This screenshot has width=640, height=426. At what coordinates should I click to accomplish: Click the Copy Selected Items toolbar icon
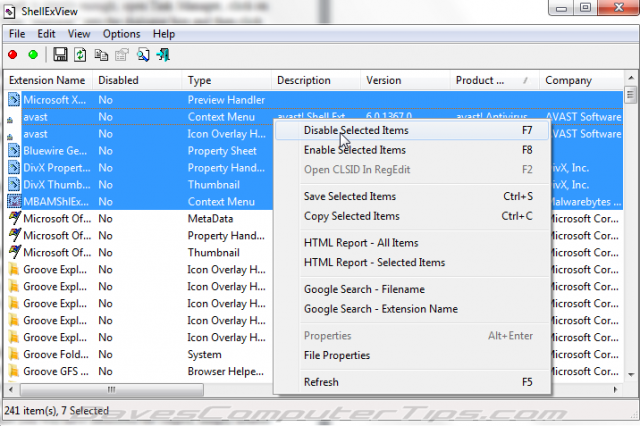[x=101, y=54]
